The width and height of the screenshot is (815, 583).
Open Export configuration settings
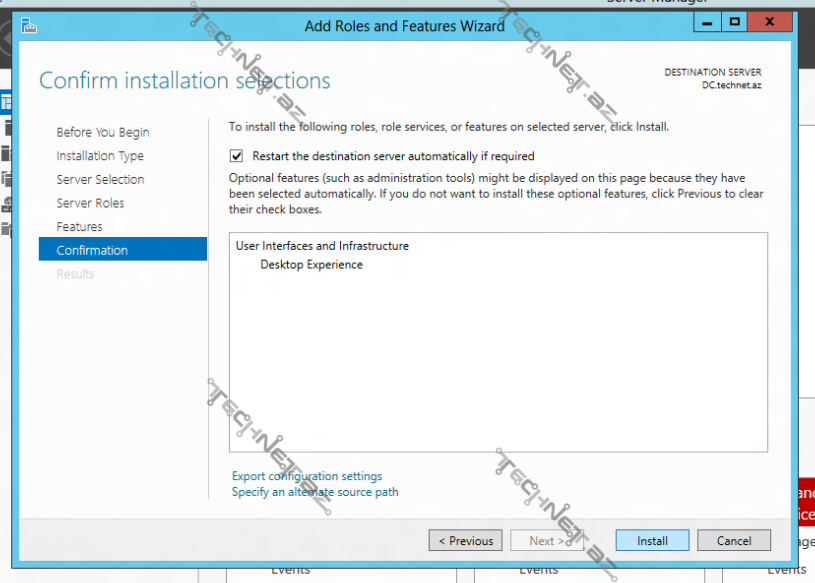[x=306, y=476]
